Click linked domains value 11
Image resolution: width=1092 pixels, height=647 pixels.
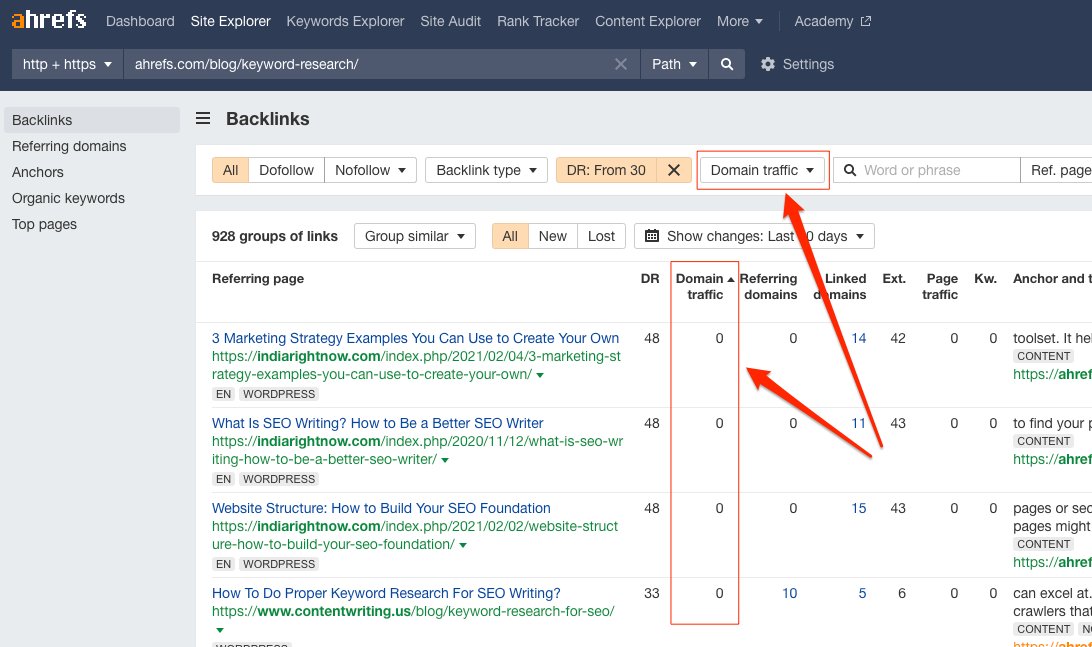pyautogui.click(x=859, y=423)
